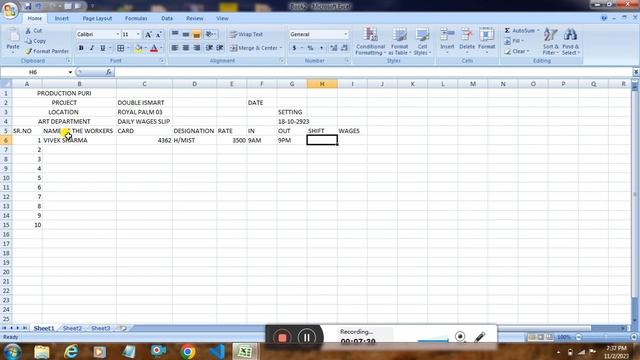Click the Orientation icon
The height and width of the screenshot is (360, 640).
[x=210, y=34]
